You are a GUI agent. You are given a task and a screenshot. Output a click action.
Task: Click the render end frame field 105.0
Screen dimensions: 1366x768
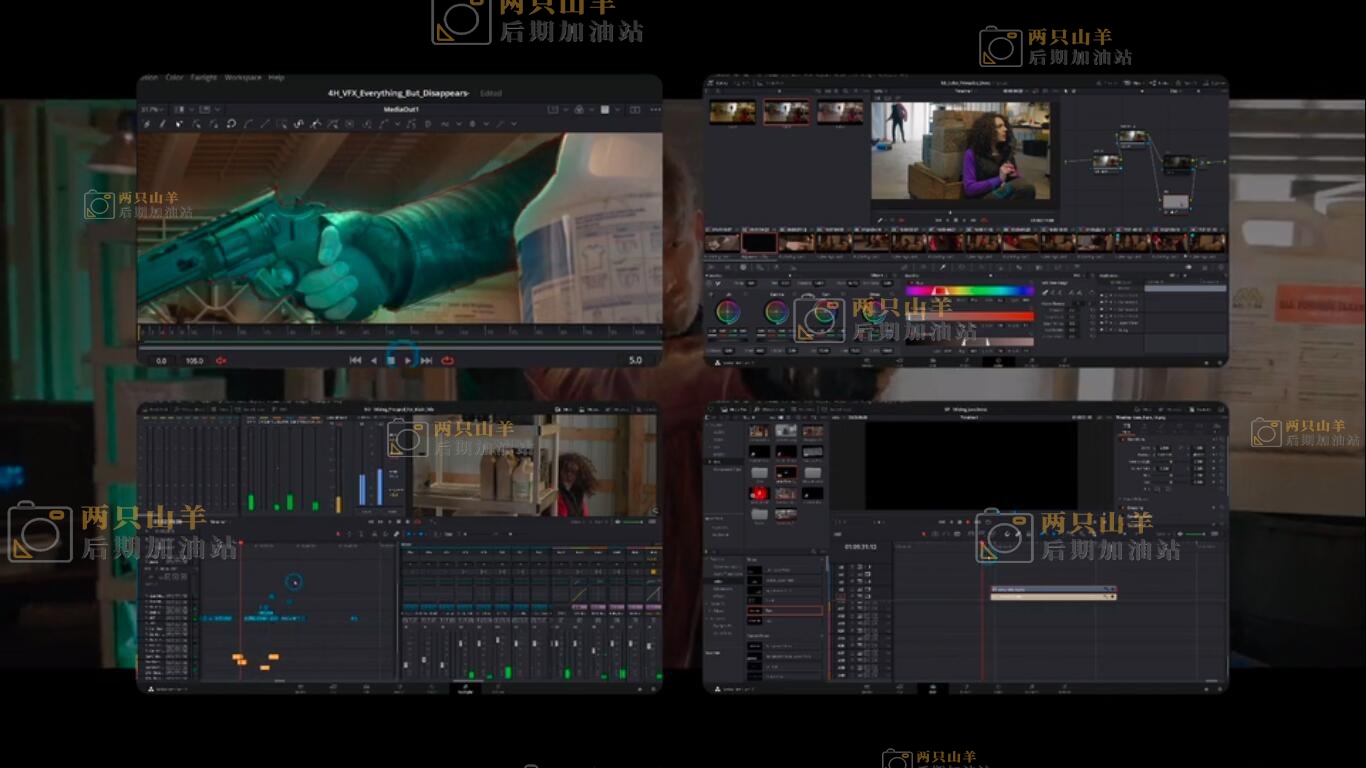click(x=194, y=360)
